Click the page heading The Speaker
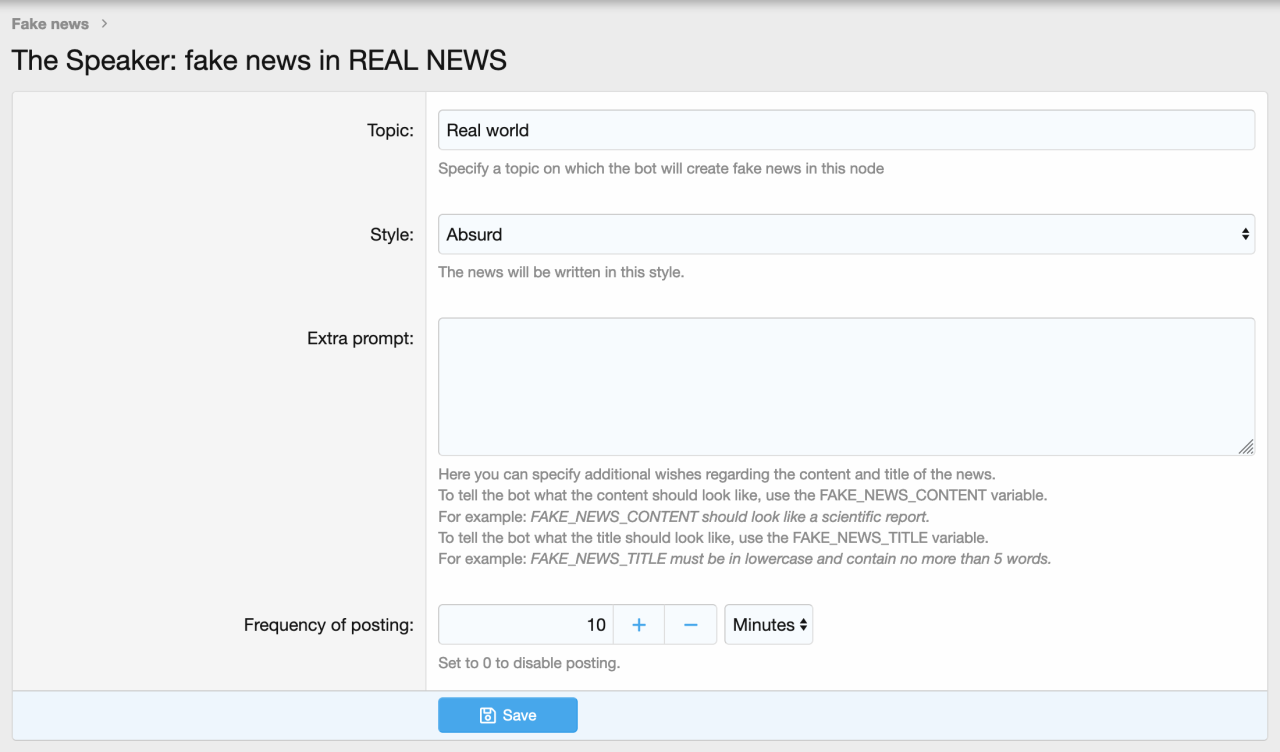The image size is (1280, 752). pyautogui.click(x=259, y=61)
